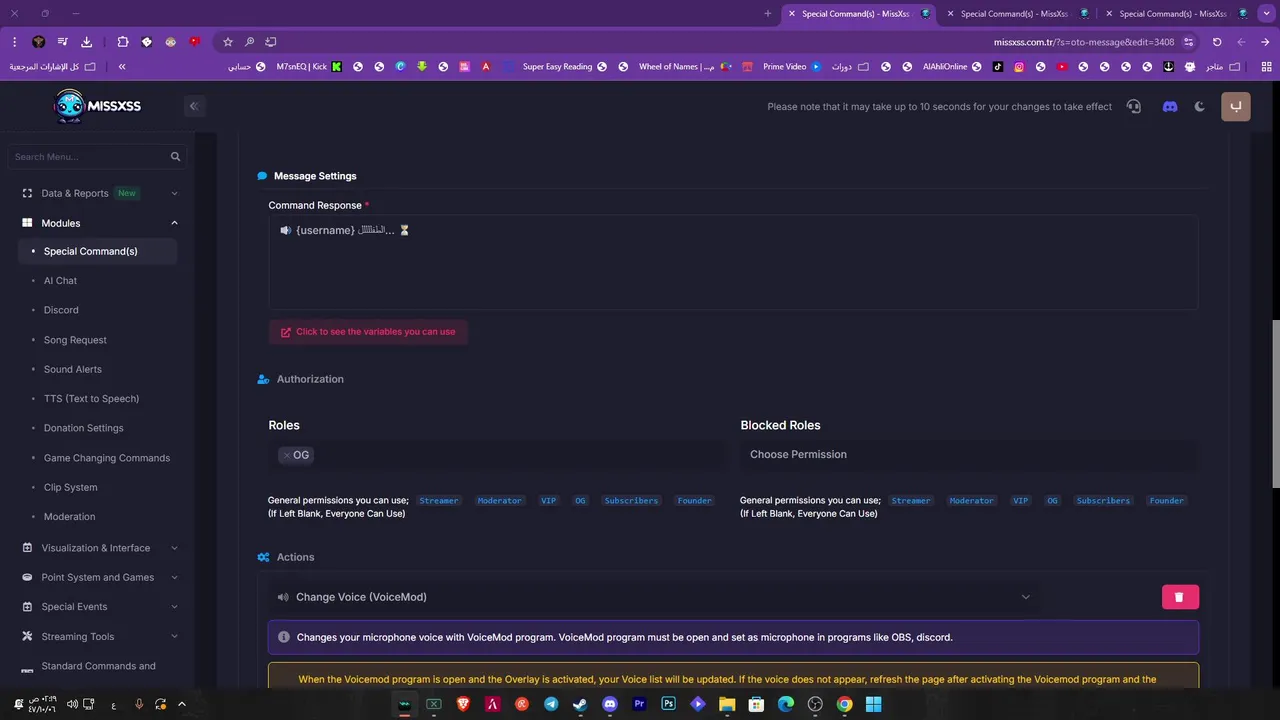Select Special Command(s) in sidebar
Screen dimensions: 1280x720
click(98, 251)
